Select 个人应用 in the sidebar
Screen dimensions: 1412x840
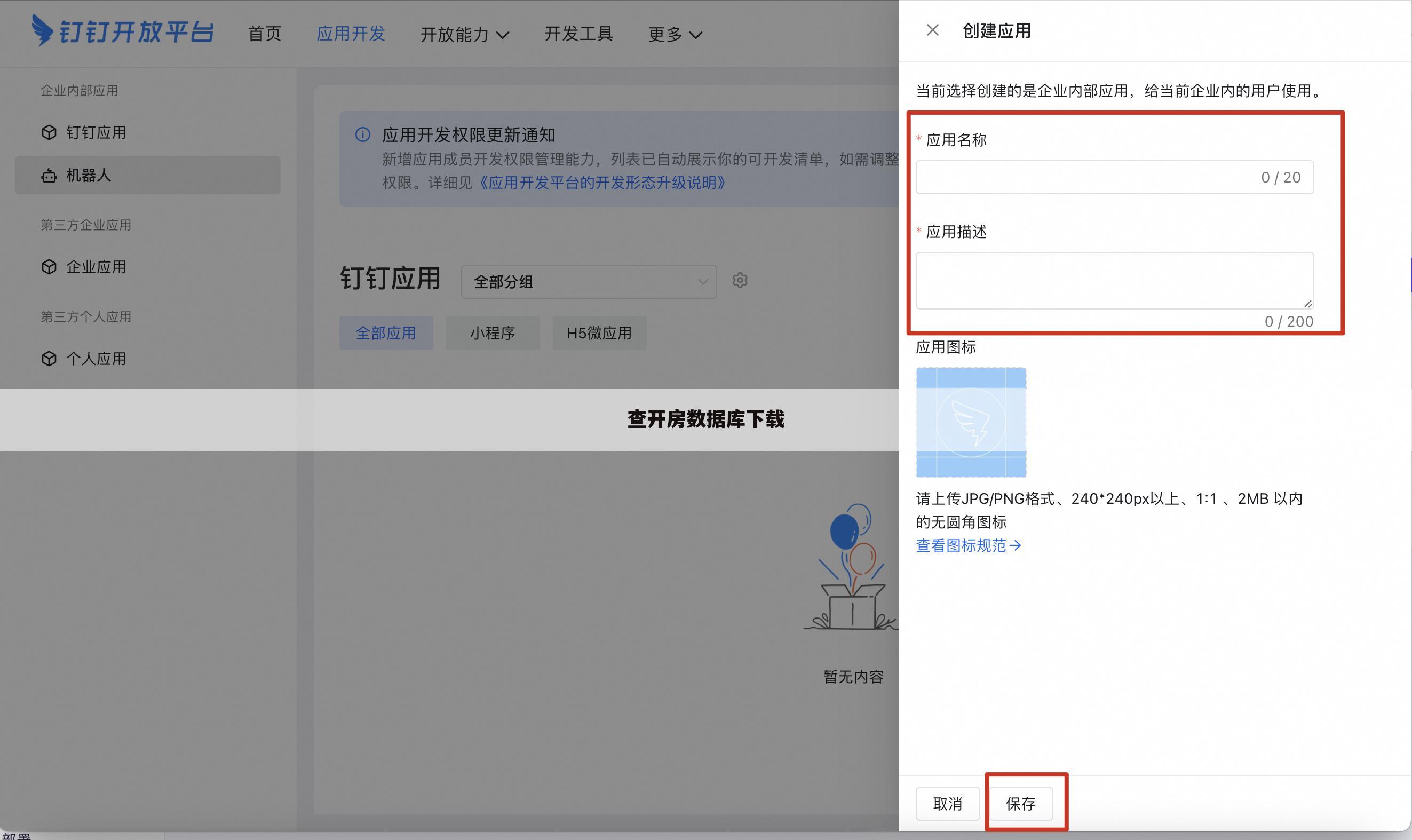coord(148,359)
